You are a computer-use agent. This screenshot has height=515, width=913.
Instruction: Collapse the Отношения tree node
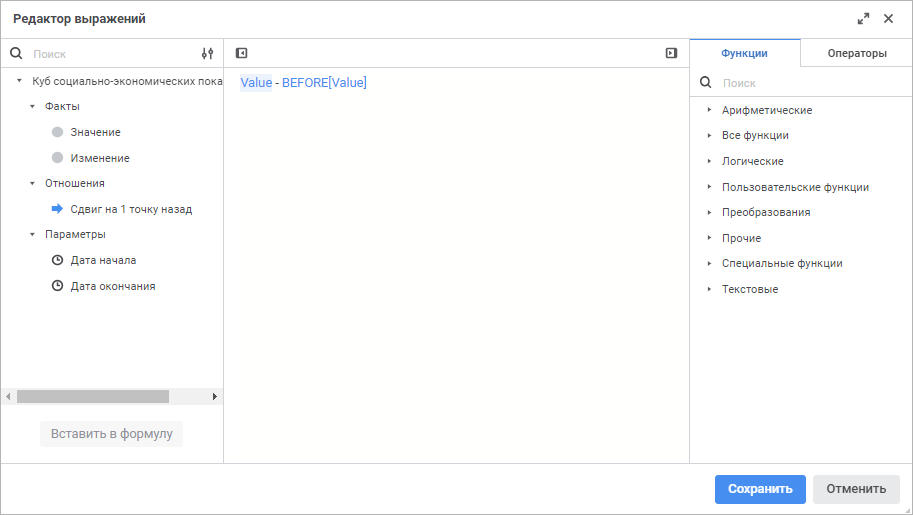[32, 184]
